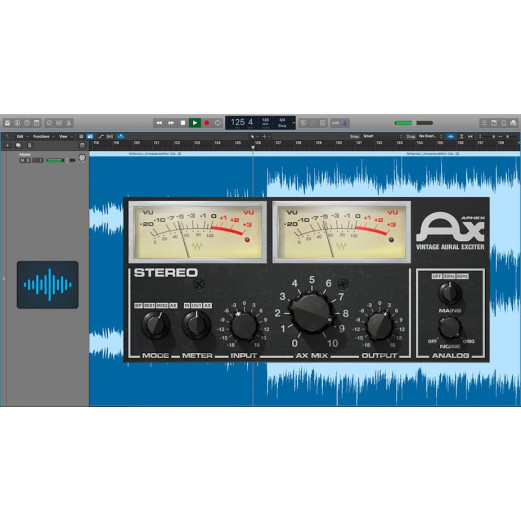Click the playhead marker in the ruler

[x=253, y=147]
